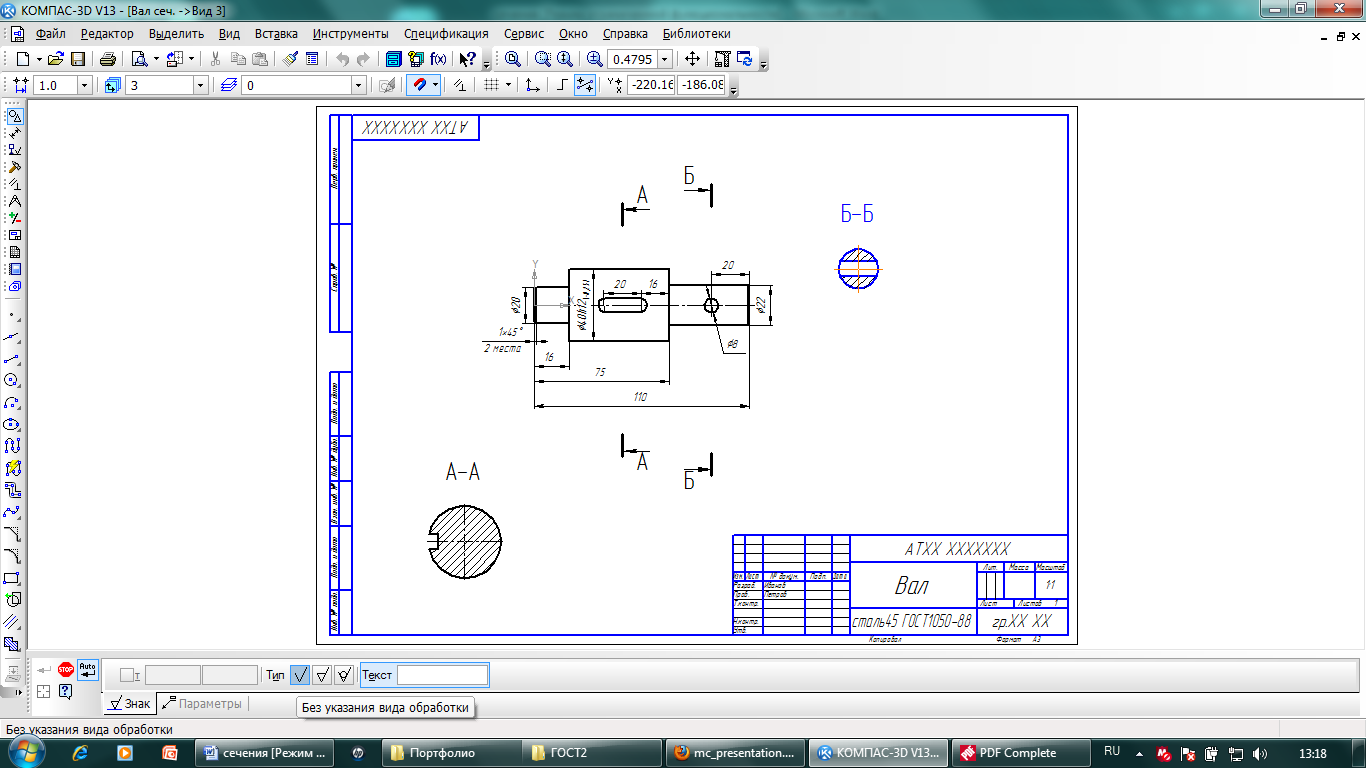Switch to the Портфолио taskbar window
The height and width of the screenshot is (768, 1366).
(x=452, y=753)
